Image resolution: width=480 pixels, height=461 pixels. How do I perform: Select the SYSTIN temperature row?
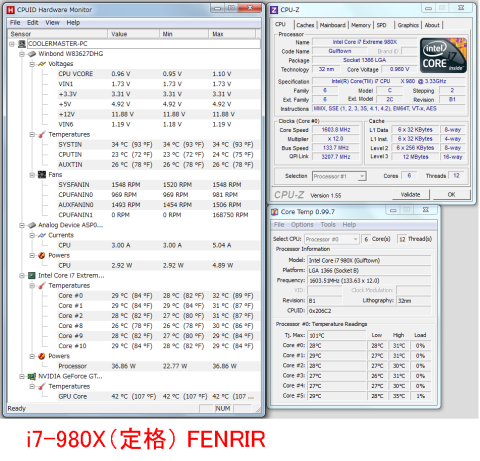159,144
